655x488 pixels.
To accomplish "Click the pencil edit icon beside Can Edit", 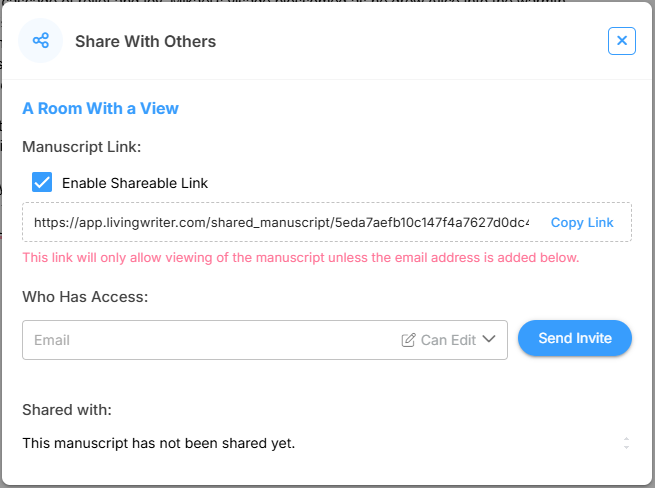I will tap(408, 340).
